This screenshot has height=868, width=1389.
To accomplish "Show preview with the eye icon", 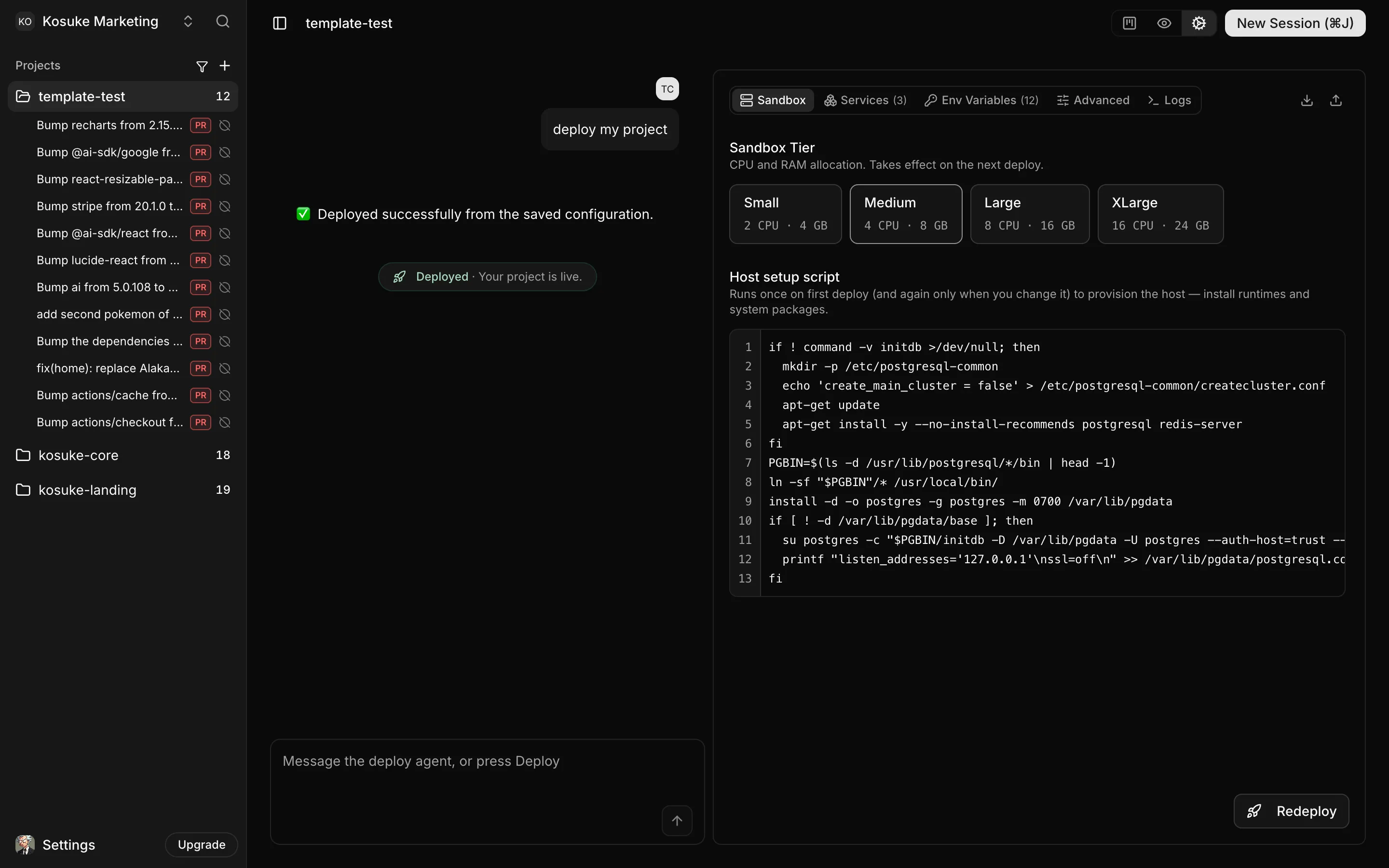I will [x=1164, y=23].
